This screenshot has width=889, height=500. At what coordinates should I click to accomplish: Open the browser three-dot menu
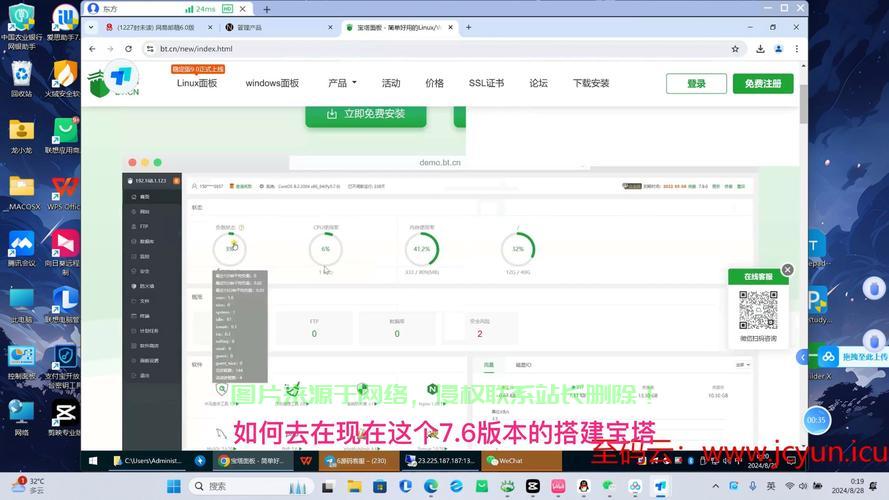tap(797, 49)
